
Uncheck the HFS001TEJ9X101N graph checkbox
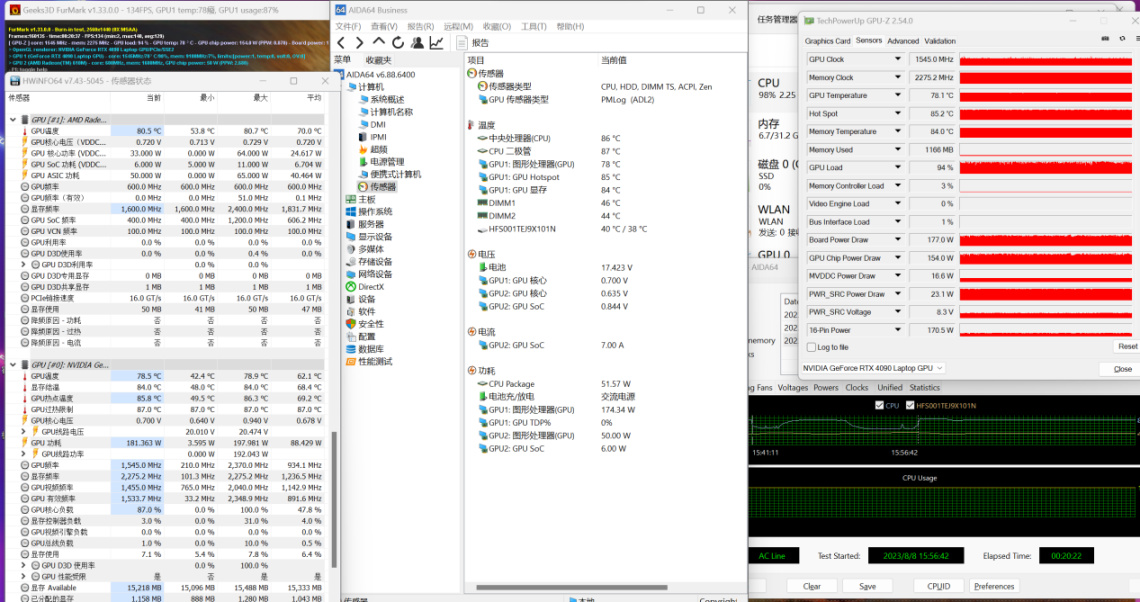coord(910,405)
